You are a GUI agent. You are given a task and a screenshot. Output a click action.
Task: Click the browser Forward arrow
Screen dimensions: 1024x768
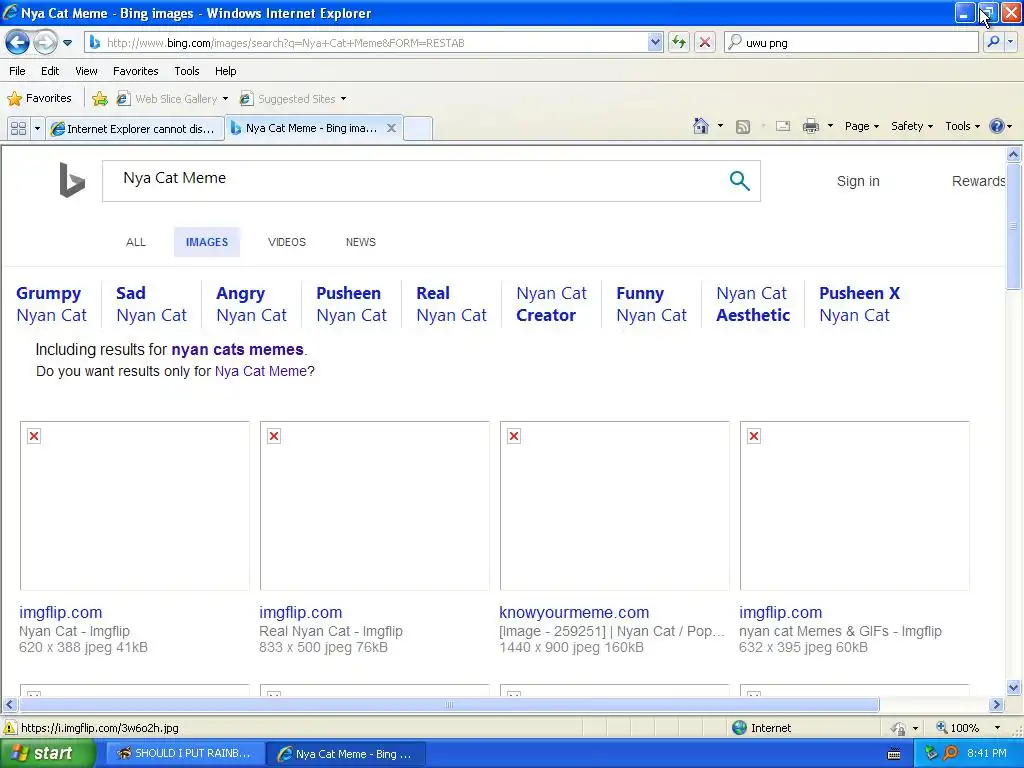[x=45, y=43]
